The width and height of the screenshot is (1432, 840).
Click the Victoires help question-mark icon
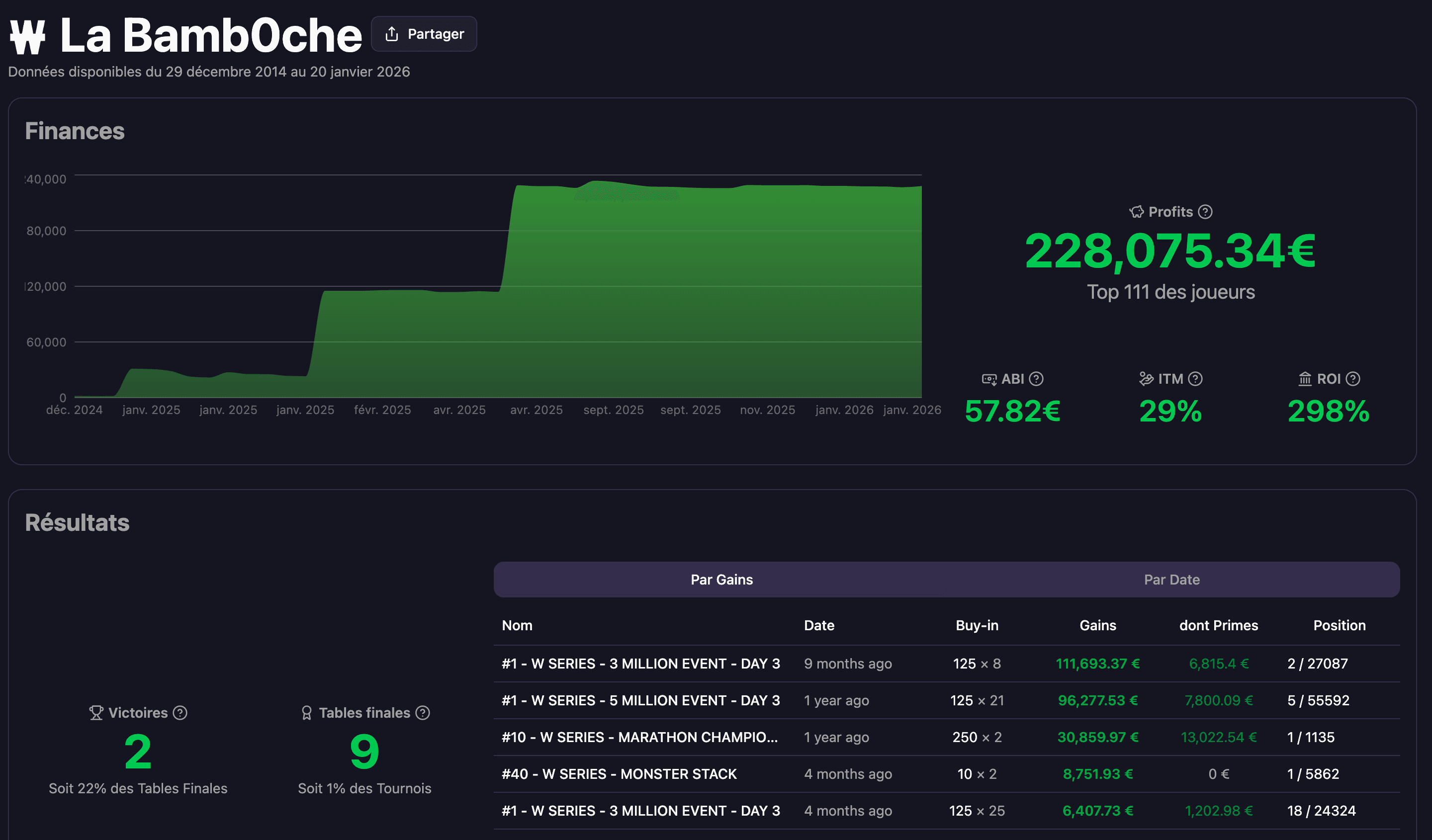180,713
